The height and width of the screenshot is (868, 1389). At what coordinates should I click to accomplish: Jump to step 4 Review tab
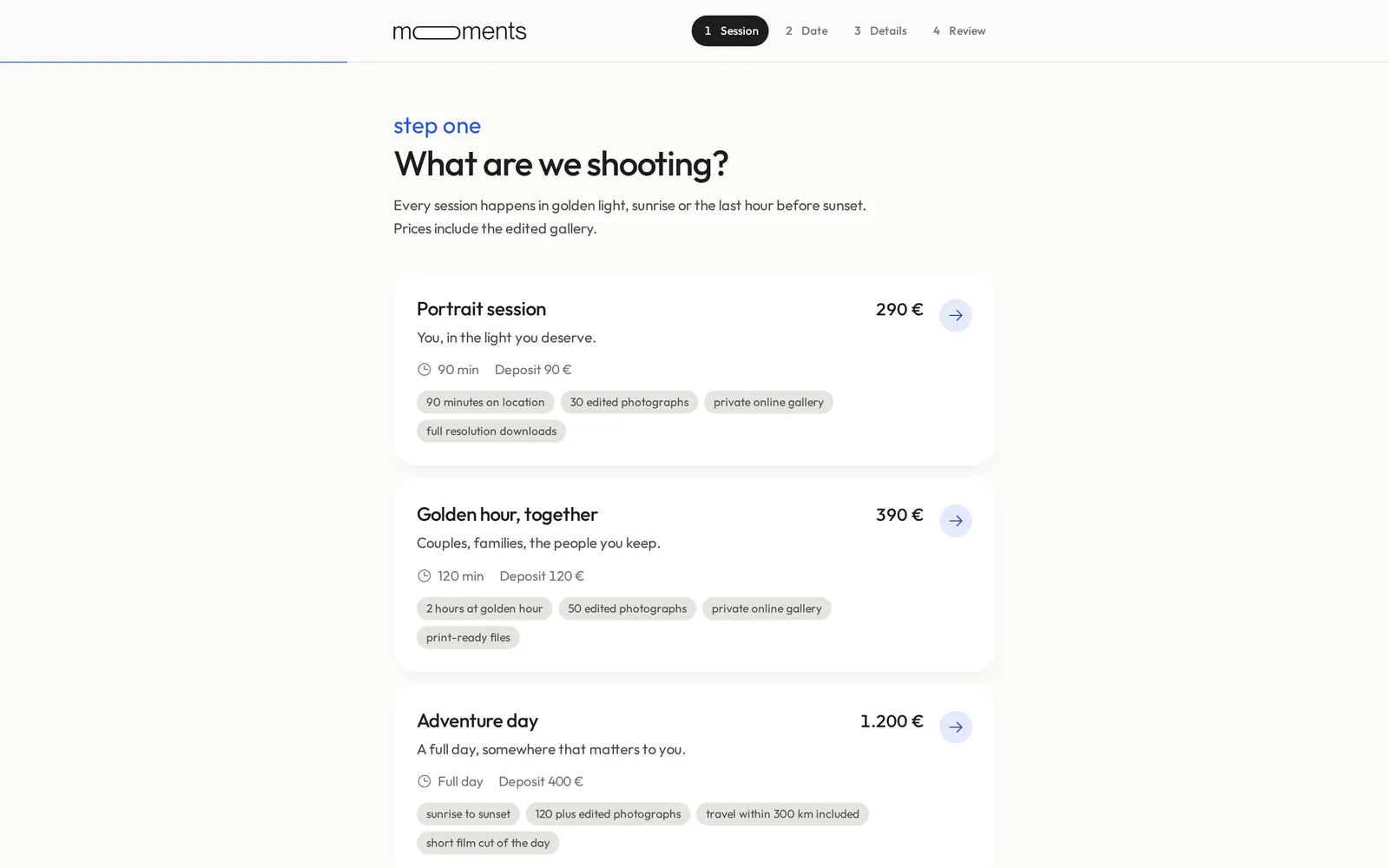tap(959, 30)
